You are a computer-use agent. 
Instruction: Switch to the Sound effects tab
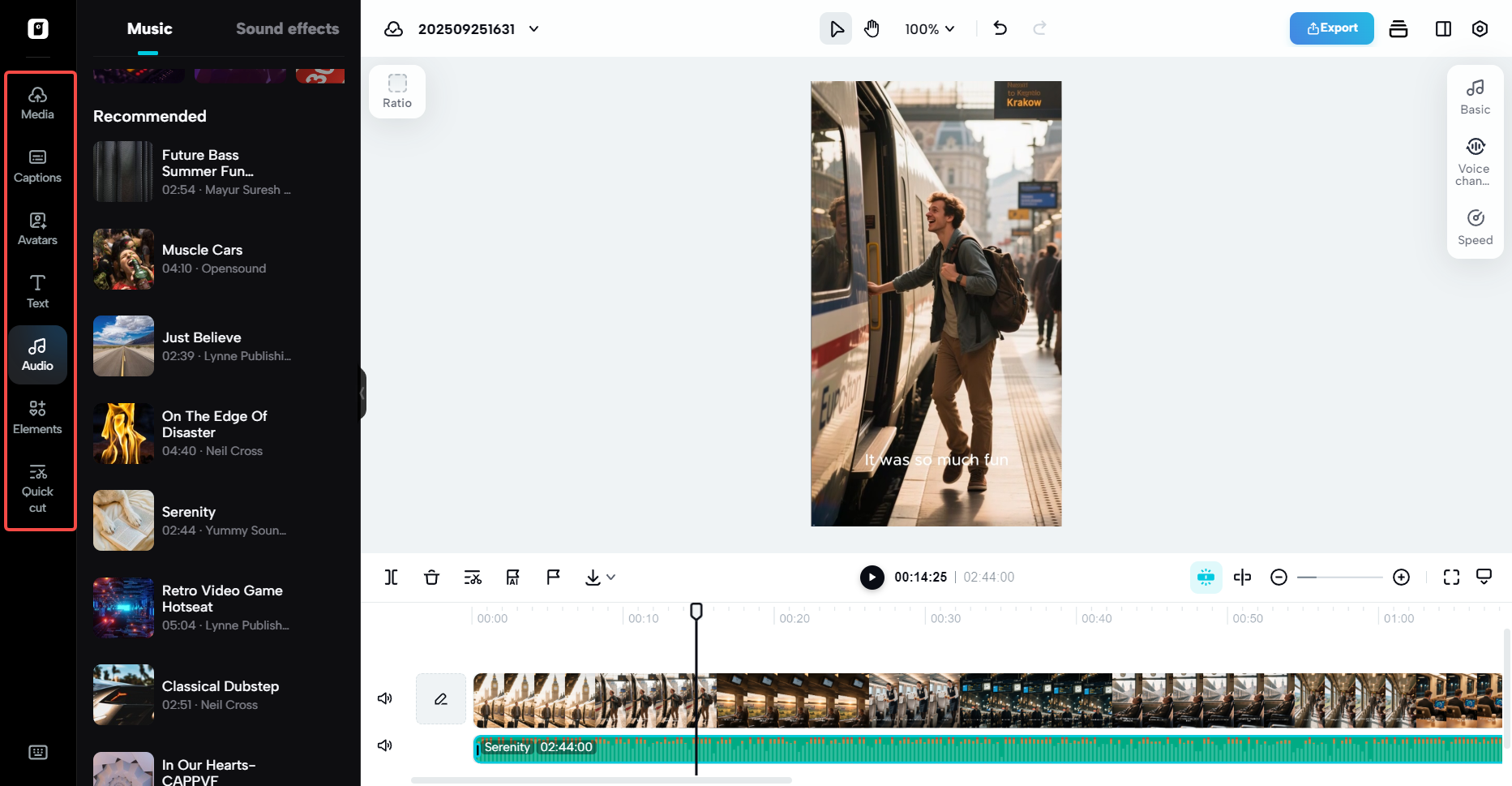pyautogui.click(x=287, y=28)
